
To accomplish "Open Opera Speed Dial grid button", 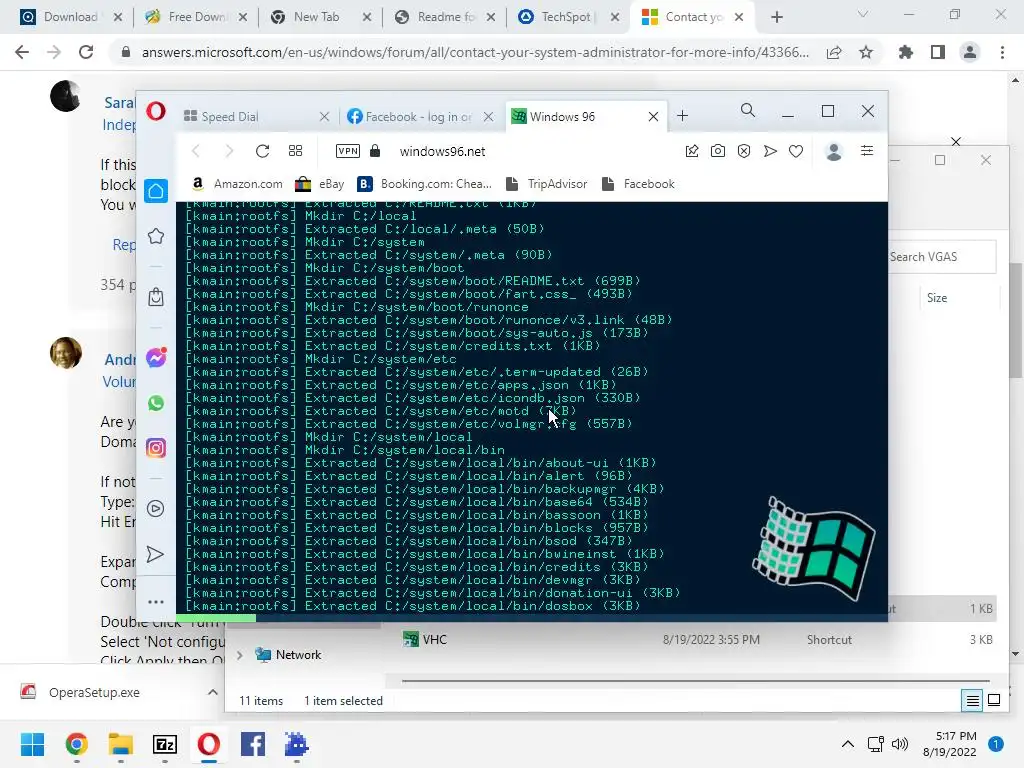I will (x=295, y=152).
